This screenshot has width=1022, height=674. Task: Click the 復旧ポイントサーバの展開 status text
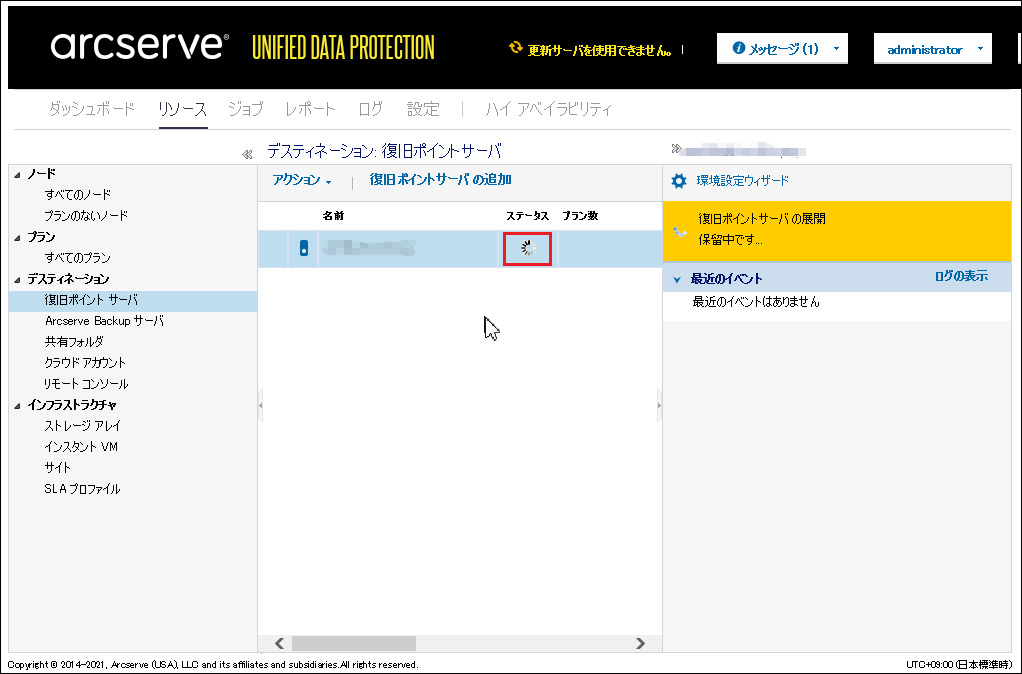click(762, 219)
